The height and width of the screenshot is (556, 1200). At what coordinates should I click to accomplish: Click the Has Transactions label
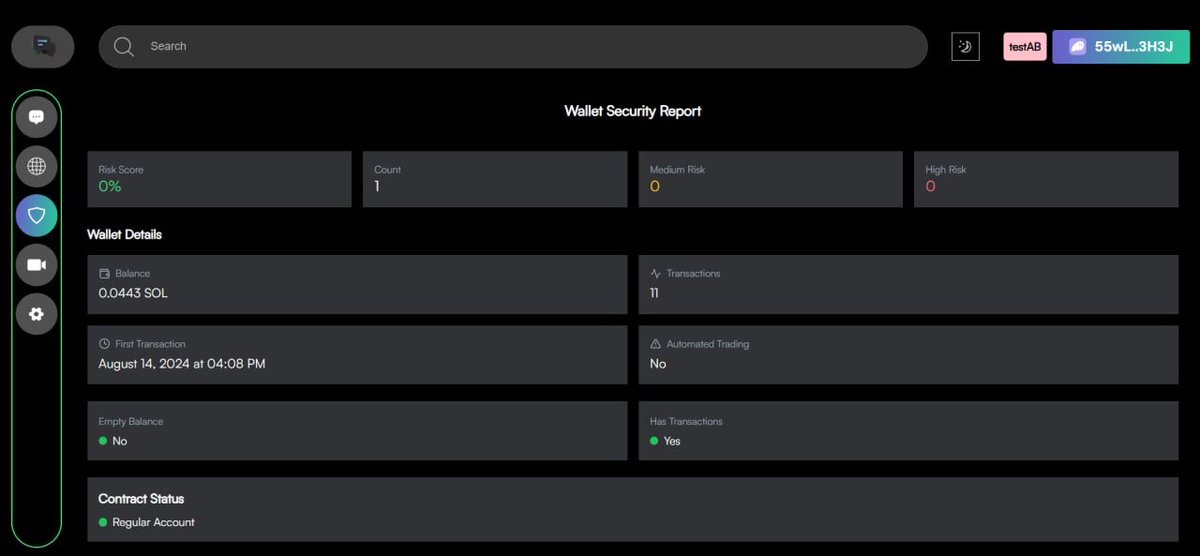[686, 422]
